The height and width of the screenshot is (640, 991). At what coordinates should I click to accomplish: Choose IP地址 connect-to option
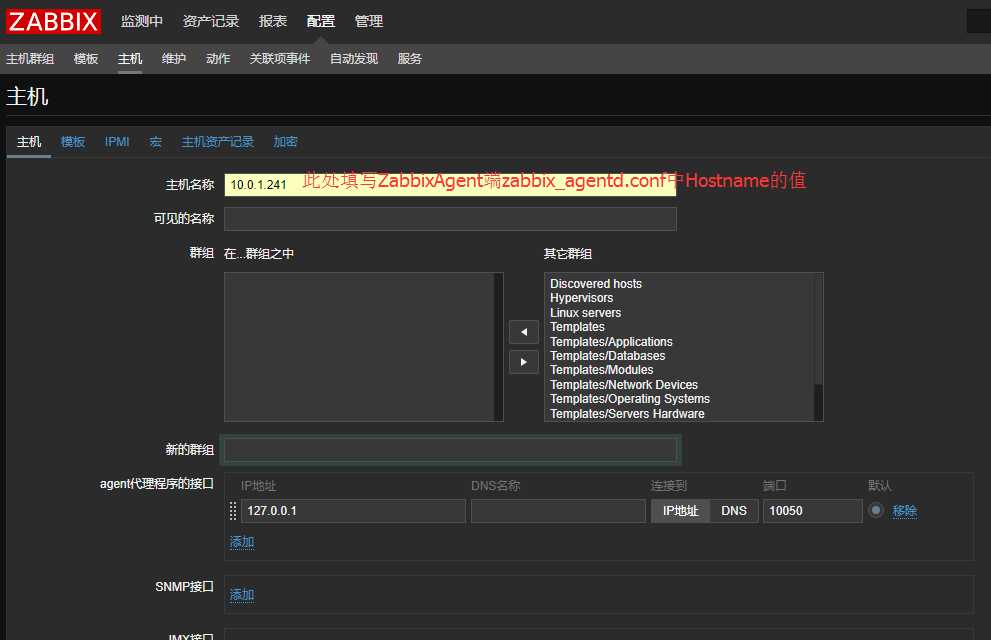tap(680, 510)
